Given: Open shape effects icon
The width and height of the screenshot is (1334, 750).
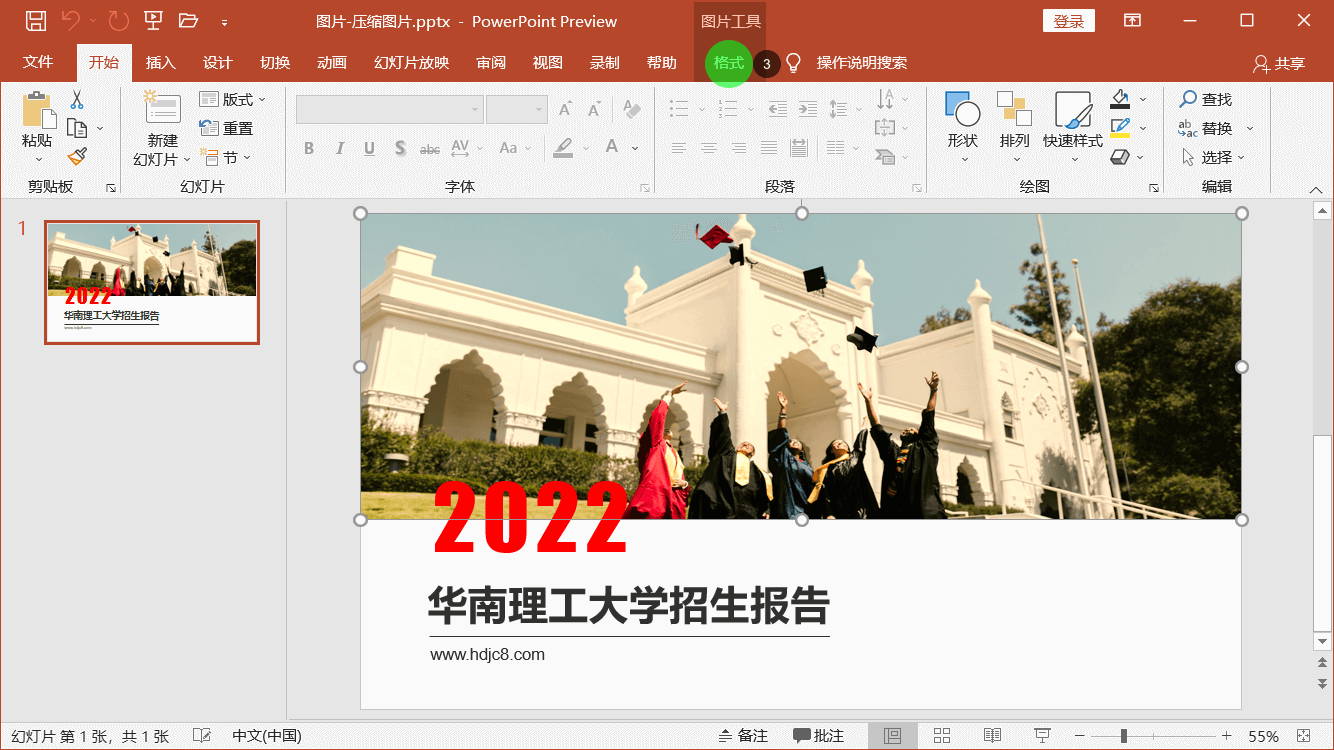Looking at the screenshot, I should (x=1120, y=157).
